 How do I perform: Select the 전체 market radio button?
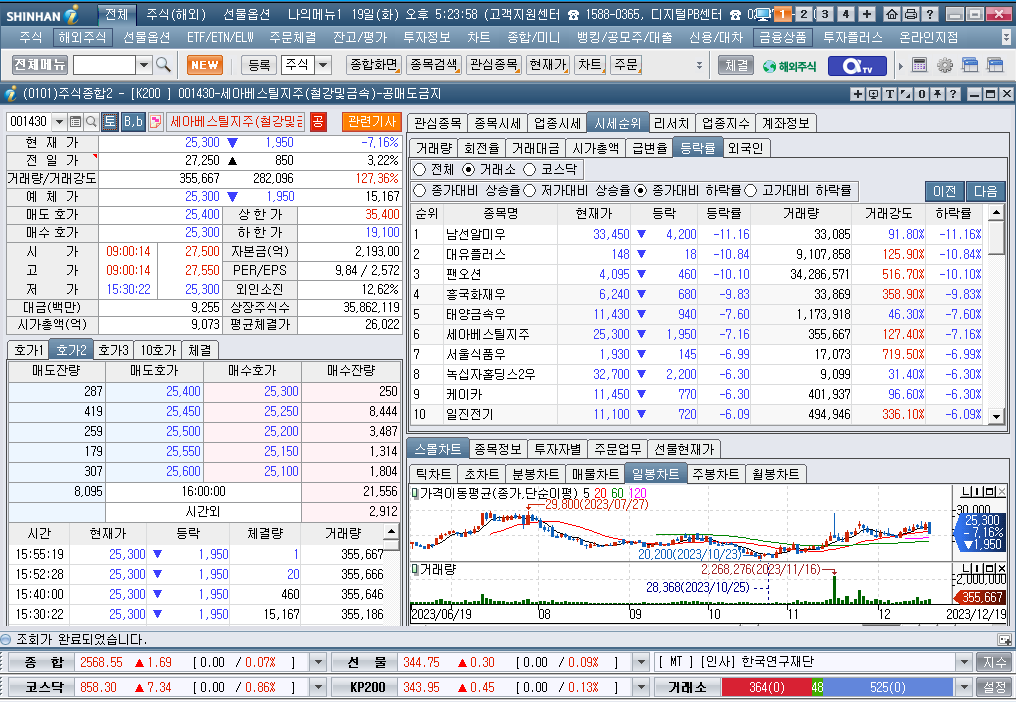click(420, 169)
